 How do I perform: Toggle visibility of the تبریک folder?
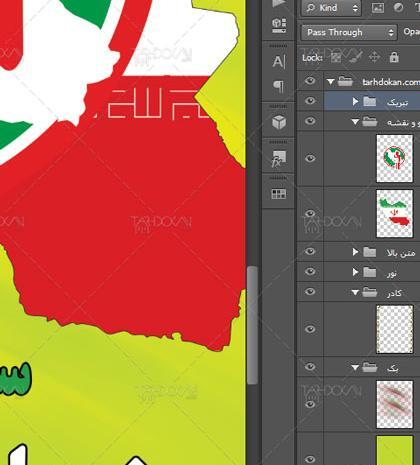[310, 101]
